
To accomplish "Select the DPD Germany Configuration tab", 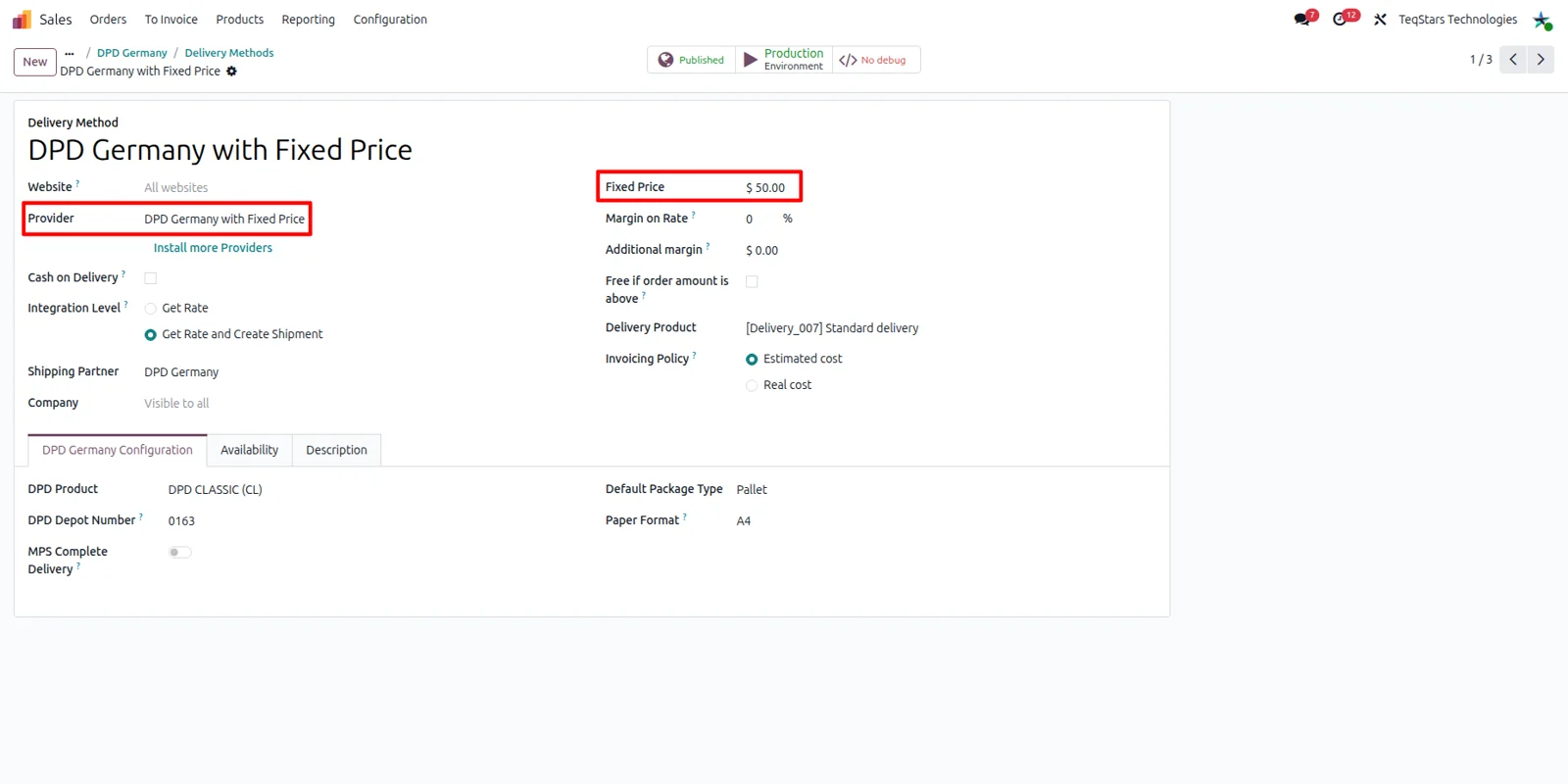I will pyautogui.click(x=118, y=451).
